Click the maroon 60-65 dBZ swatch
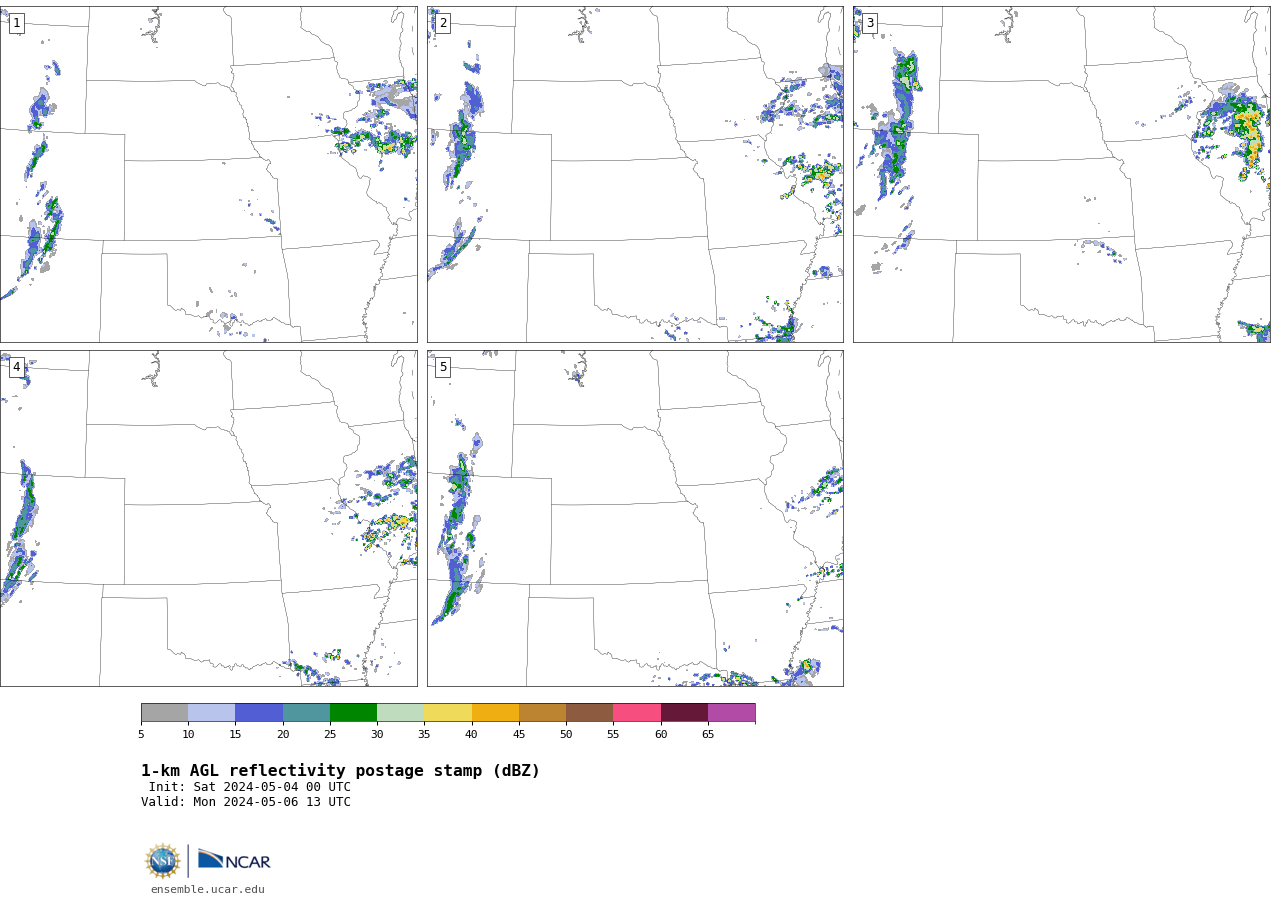Viewport: 1280px width, 901px height. [684, 713]
